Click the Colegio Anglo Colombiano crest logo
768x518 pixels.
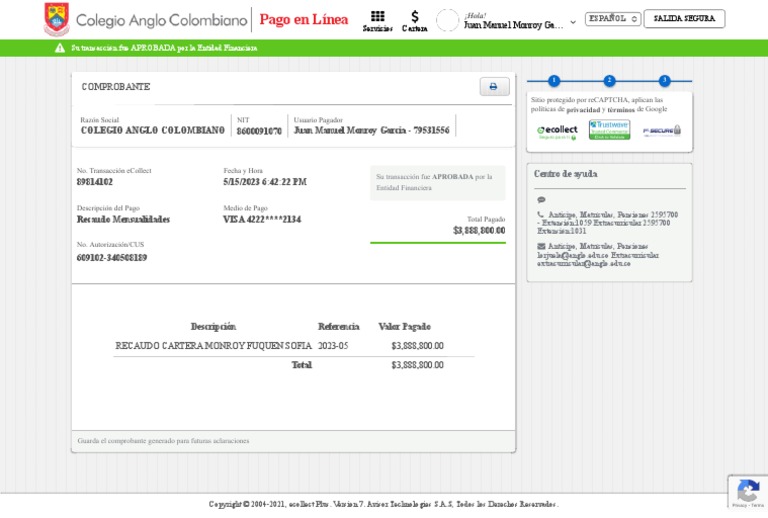57,19
